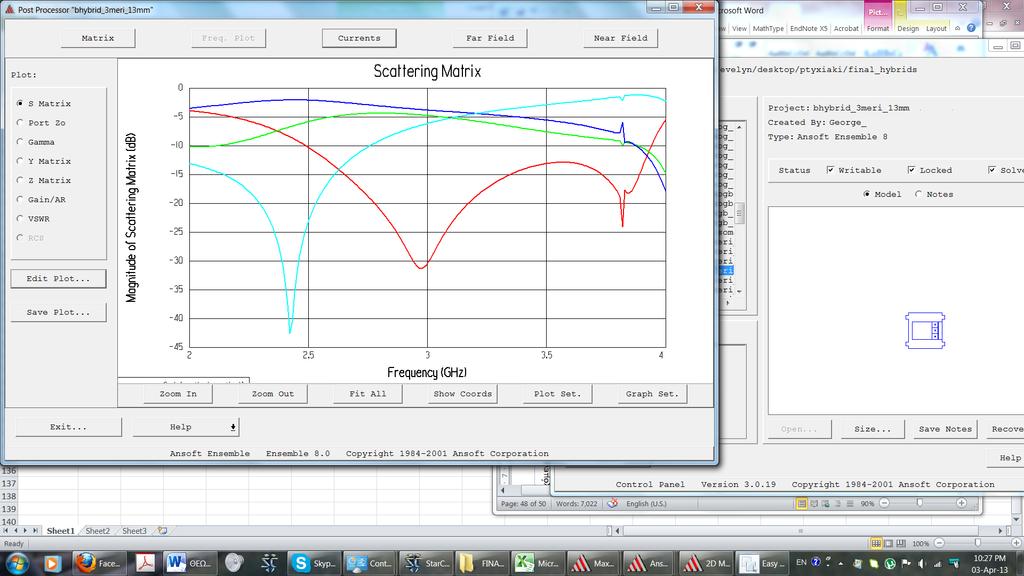Click the Word zoom slider handle
Image resolution: width=1024 pixels, height=576 pixels.
pos(920,503)
